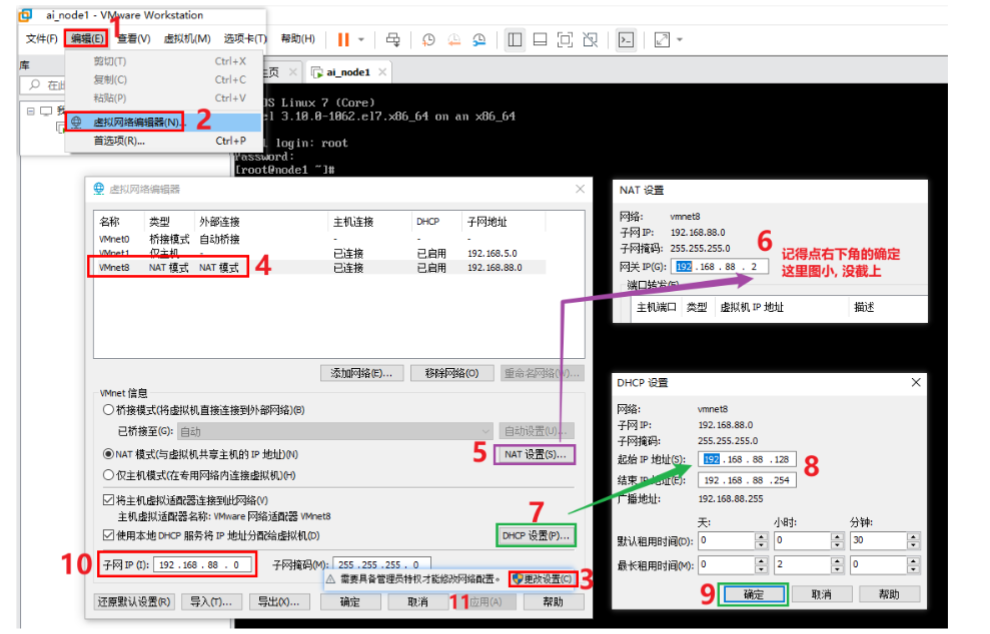Close the home tab with its X

coord(293,72)
